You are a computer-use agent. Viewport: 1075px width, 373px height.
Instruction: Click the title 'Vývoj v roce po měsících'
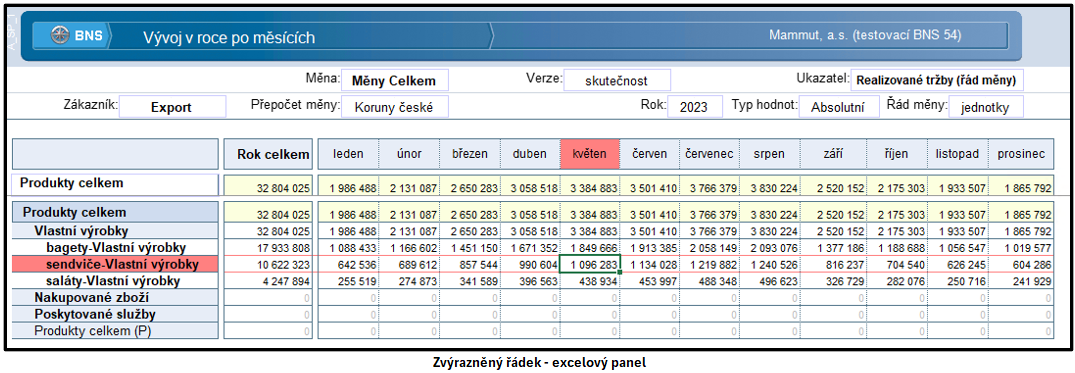229,37
